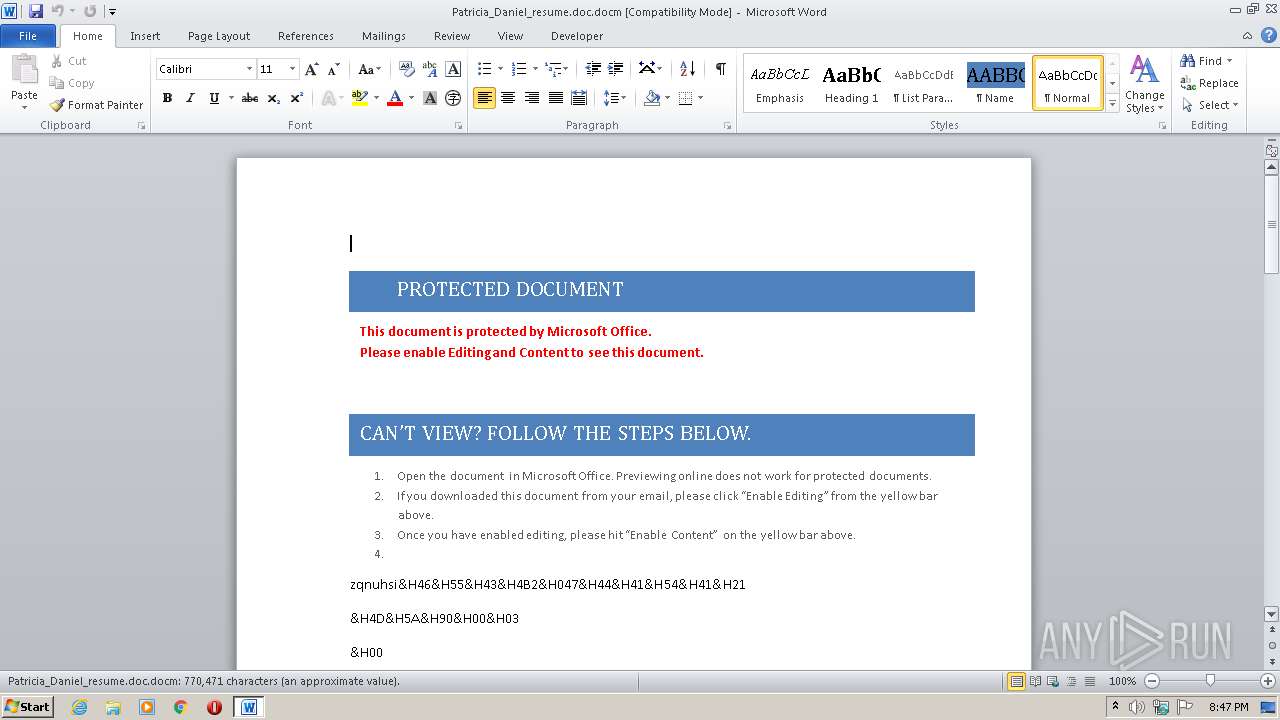The height and width of the screenshot is (720, 1280).
Task: Click the Undo icon in title bar
Action: pos(57,11)
